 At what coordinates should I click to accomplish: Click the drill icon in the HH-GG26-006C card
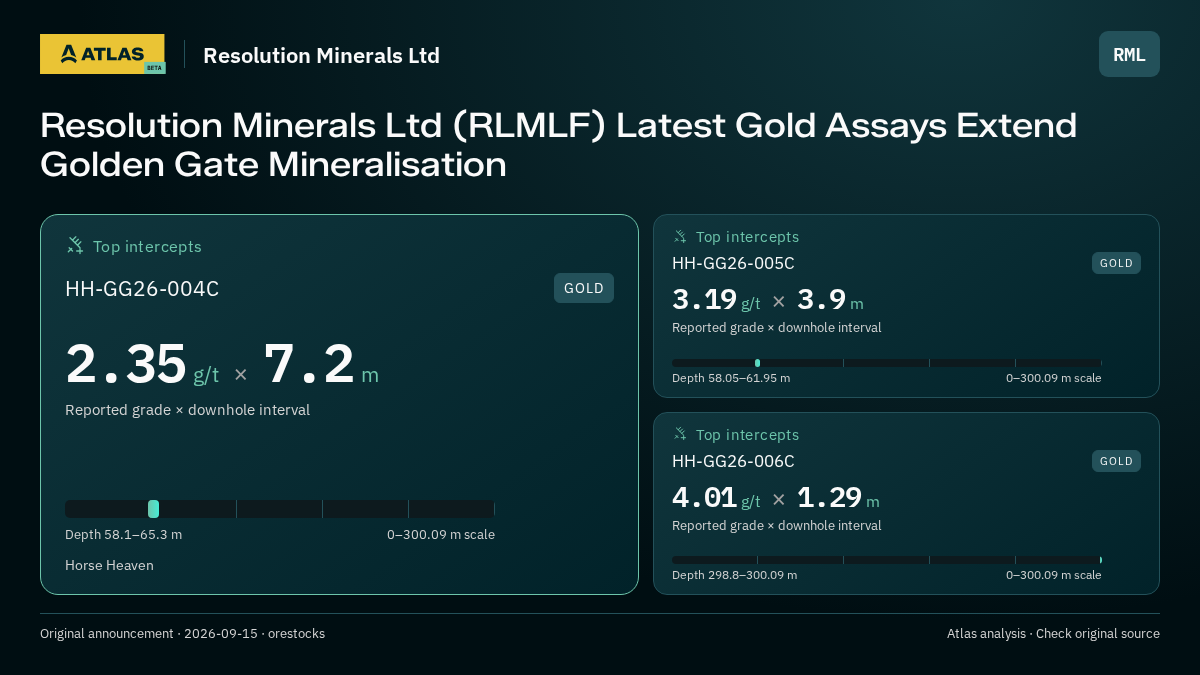pos(680,434)
